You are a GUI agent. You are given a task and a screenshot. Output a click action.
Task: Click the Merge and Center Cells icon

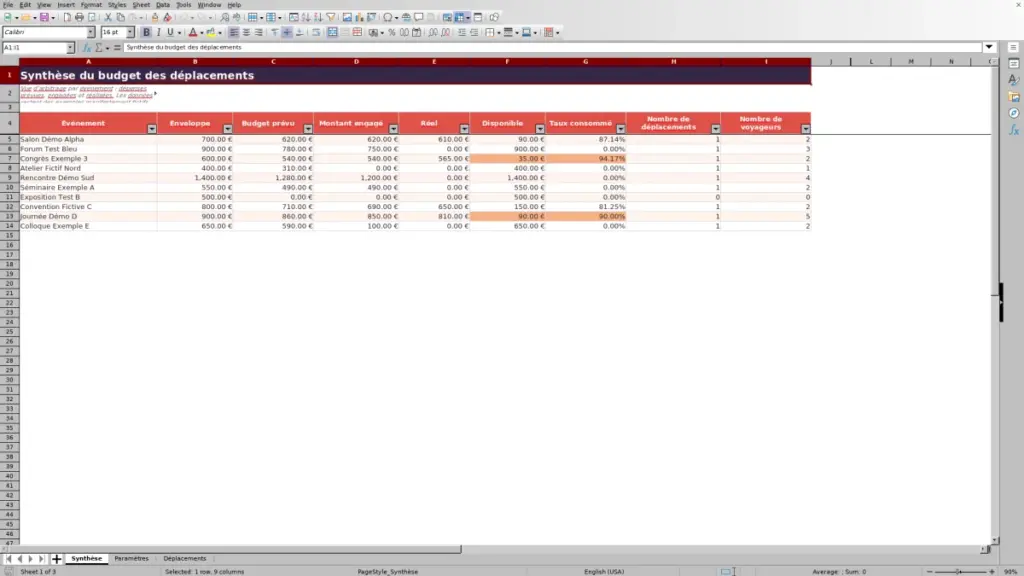(332, 33)
